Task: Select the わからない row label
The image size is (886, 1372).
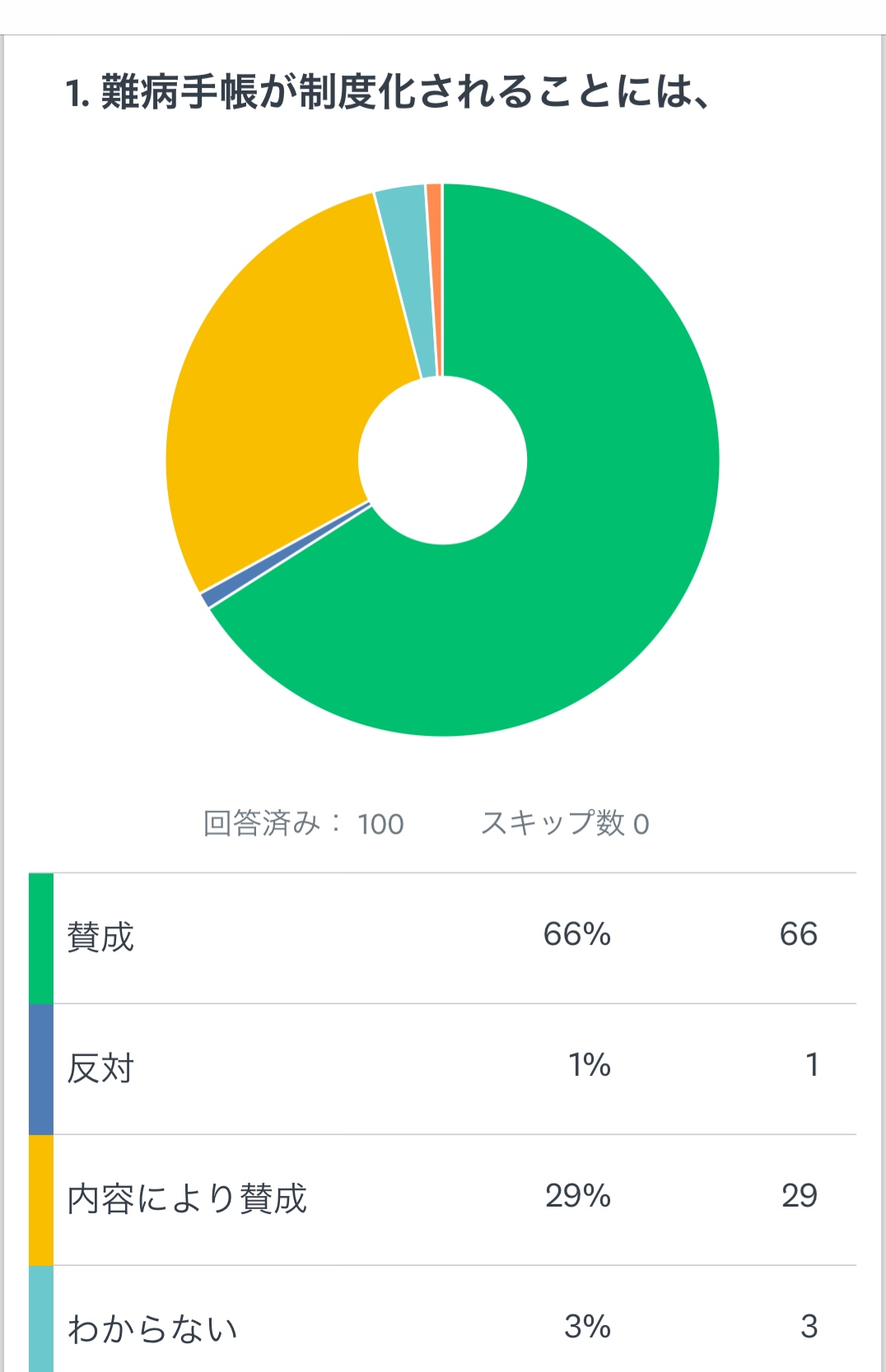Action: click(153, 1328)
